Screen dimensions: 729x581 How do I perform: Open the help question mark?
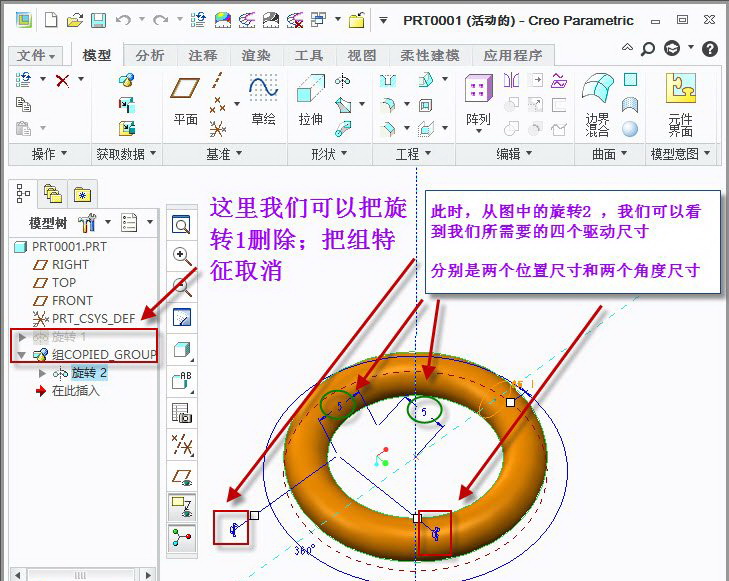(x=709, y=48)
